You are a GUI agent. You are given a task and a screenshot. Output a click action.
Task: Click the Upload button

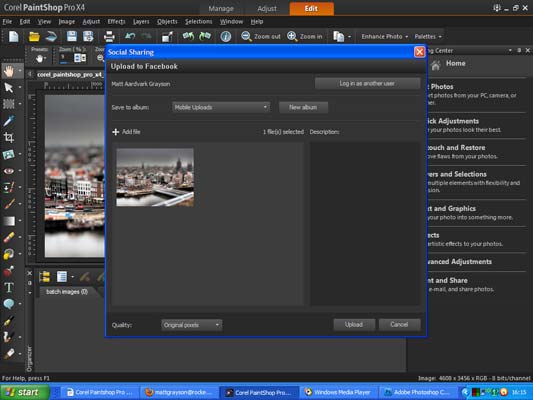(354, 325)
